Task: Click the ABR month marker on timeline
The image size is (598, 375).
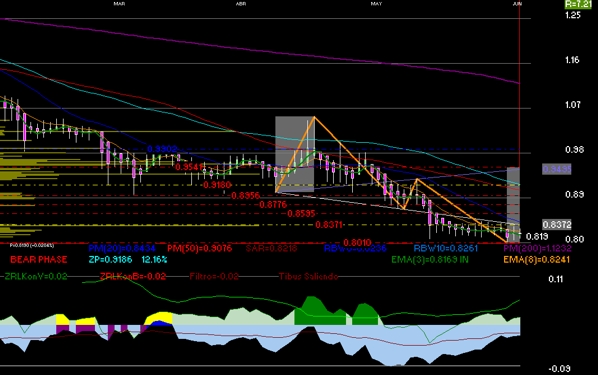Action: [x=241, y=4]
